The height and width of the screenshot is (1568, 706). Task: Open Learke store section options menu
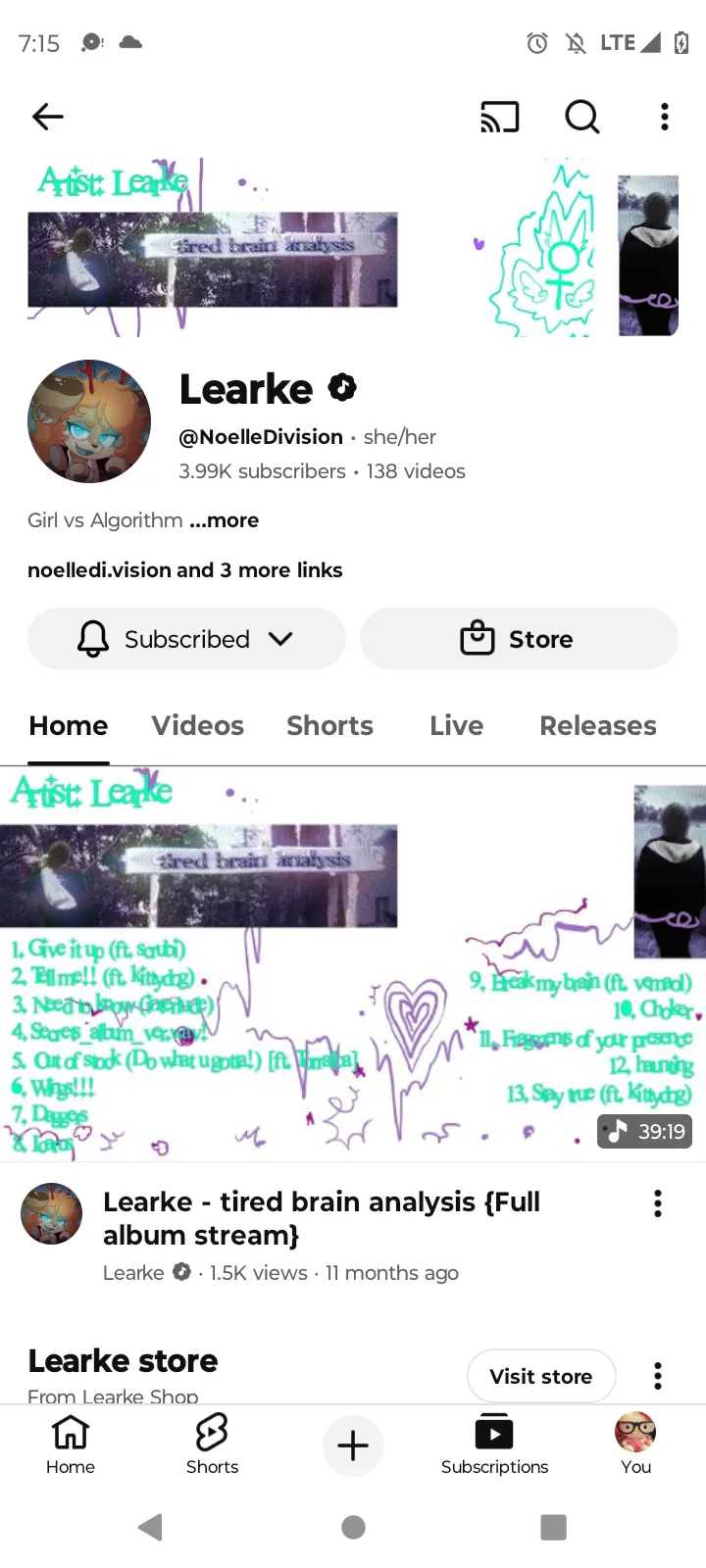(658, 1376)
